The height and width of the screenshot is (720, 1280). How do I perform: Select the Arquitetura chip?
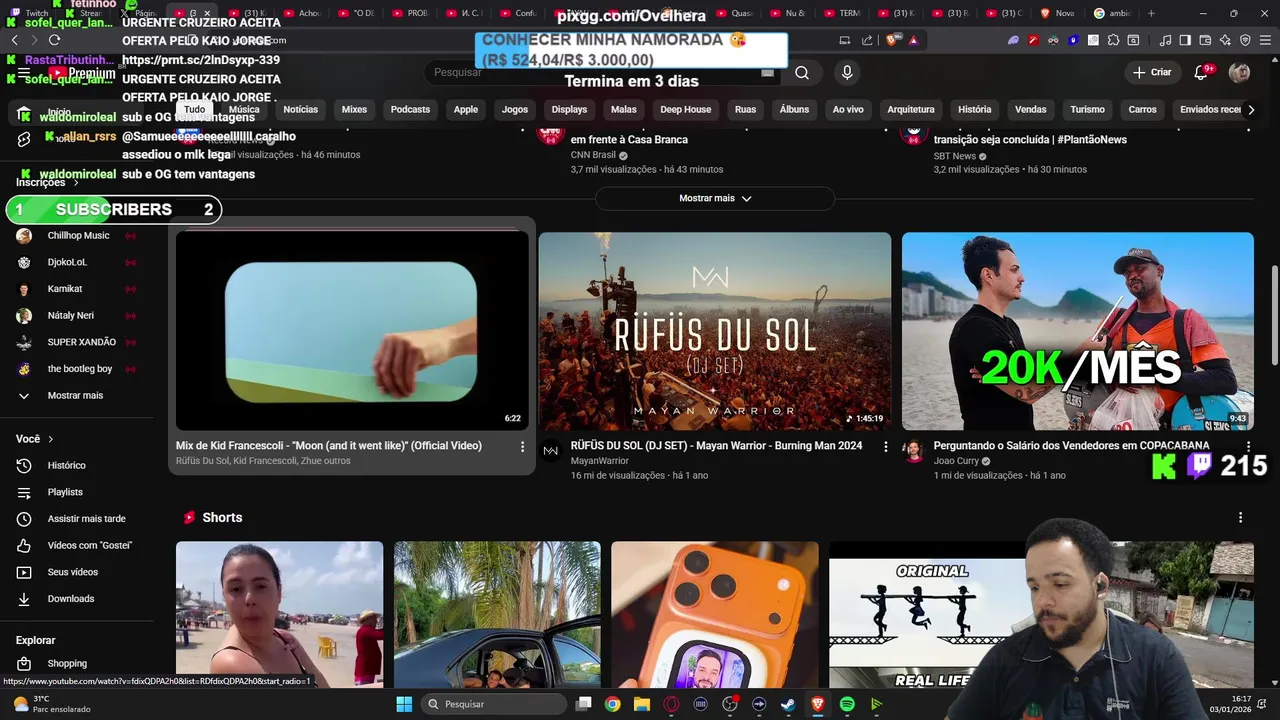point(911,109)
